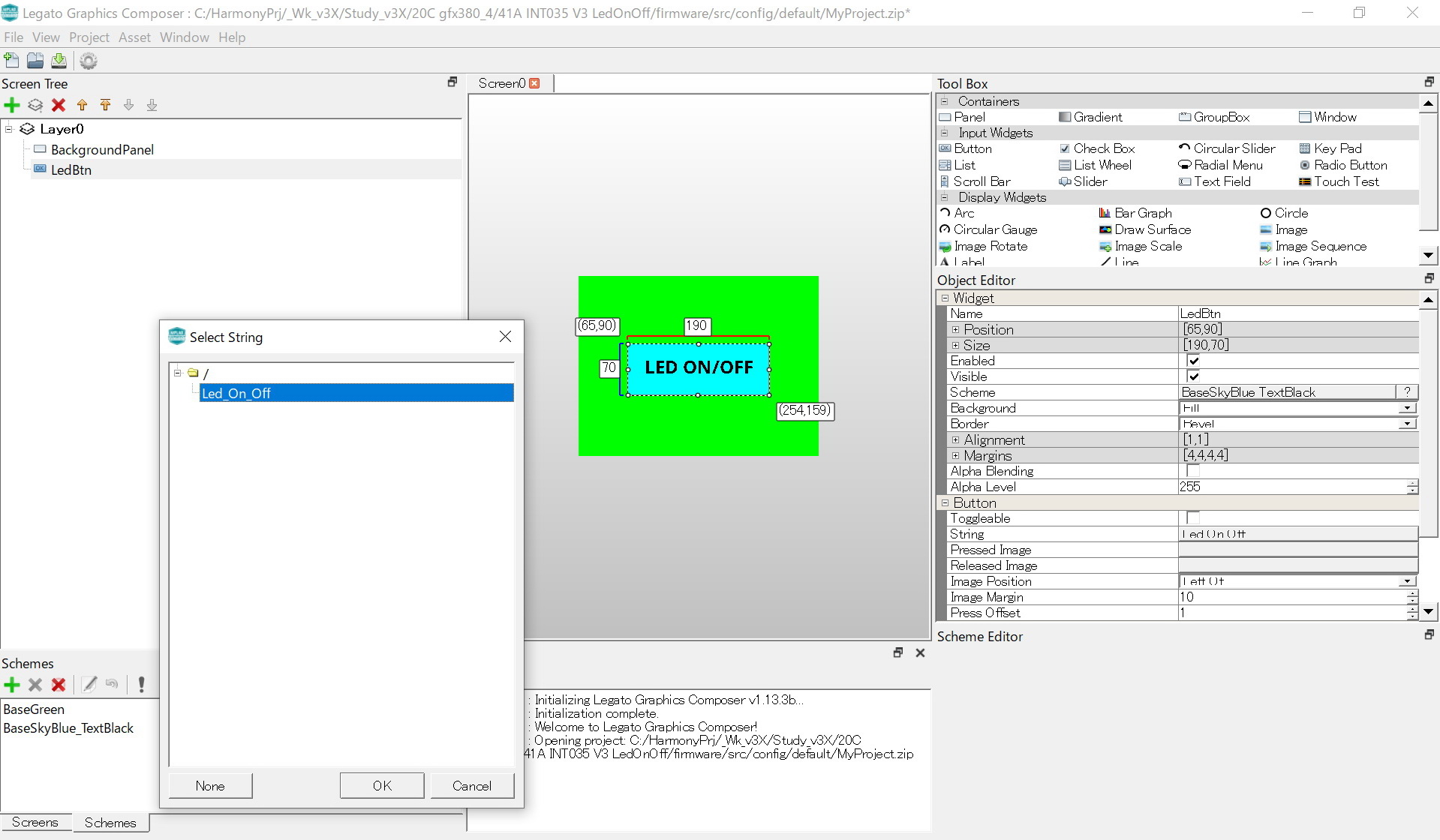The image size is (1440, 840).
Task: Increase Alpha Level with the spinner up arrow
Action: [1412, 483]
